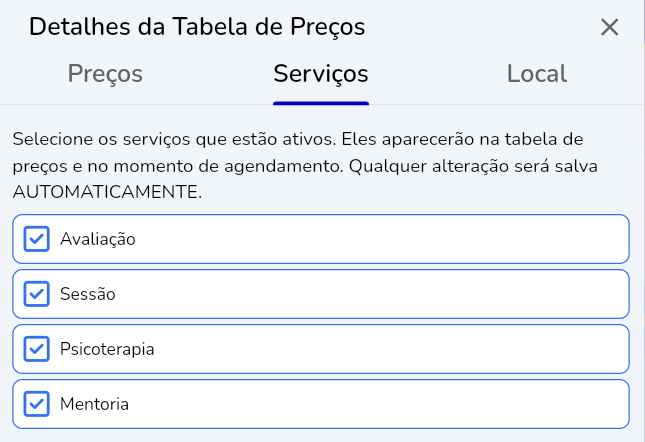The width and height of the screenshot is (645, 442).
Task: Switch to the Preços tab
Action: 105,74
